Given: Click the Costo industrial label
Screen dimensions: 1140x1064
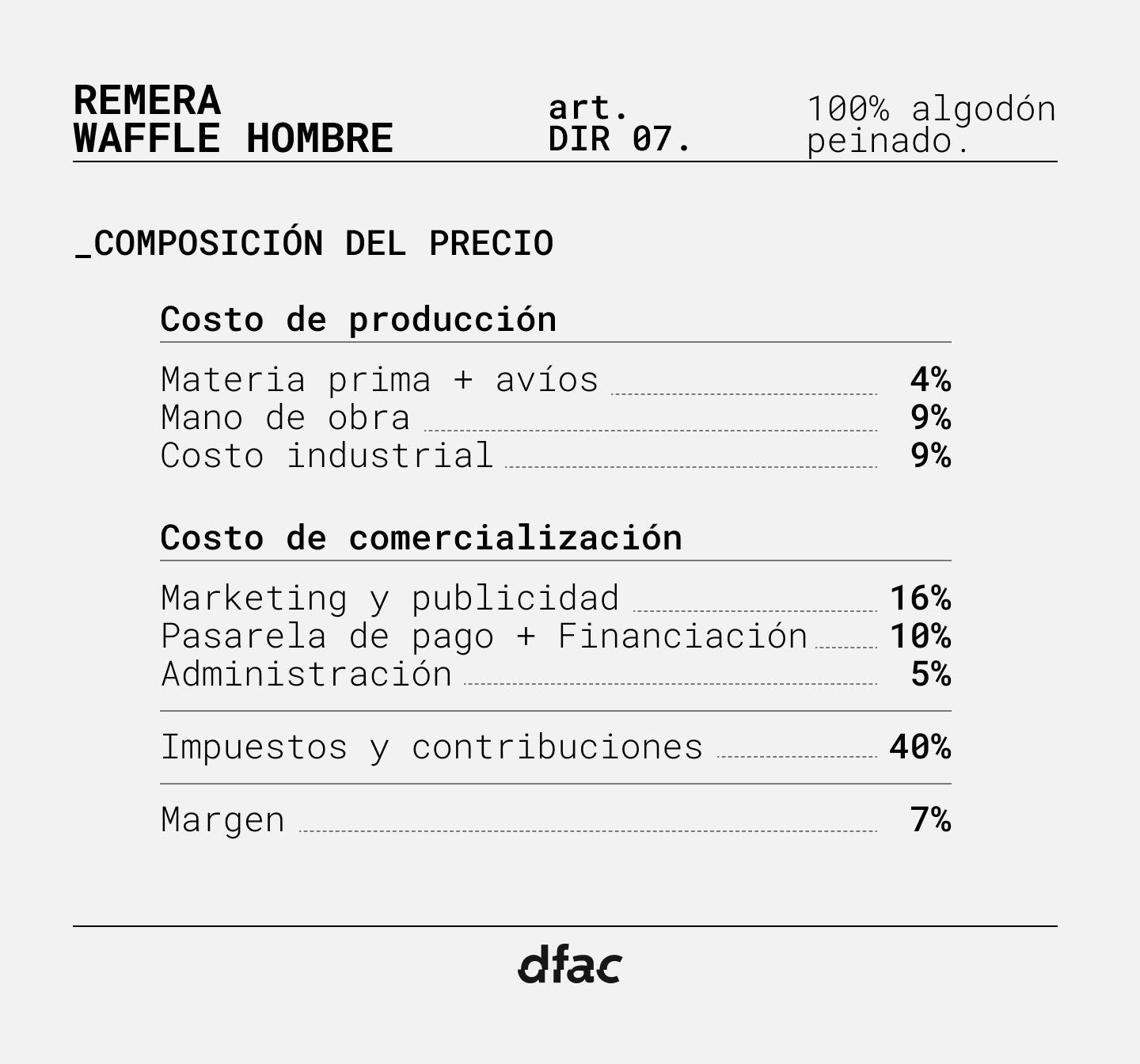Looking at the screenshot, I should pos(327,456).
